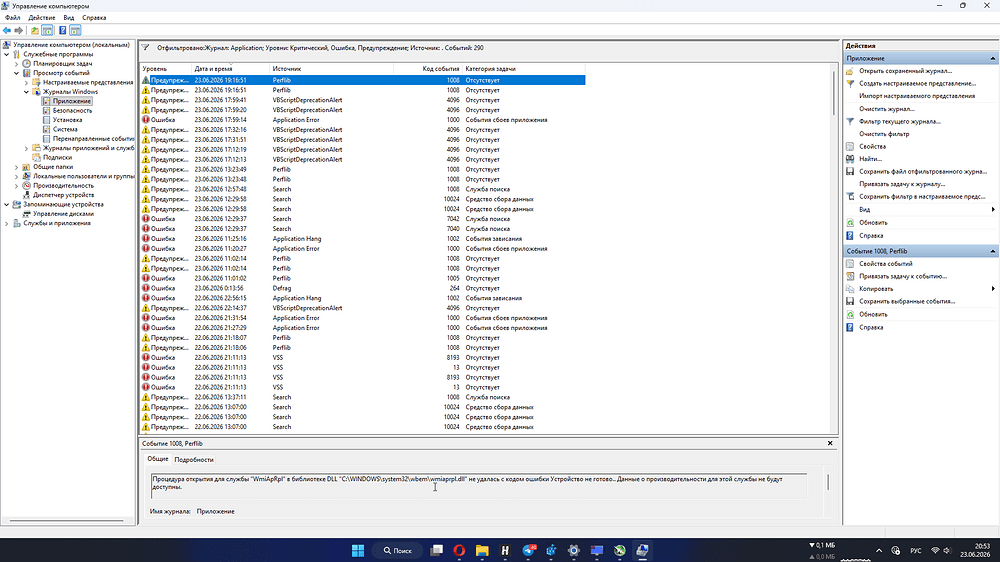The width and height of the screenshot is (1000, 562).
Task: Open the Справка menu
Action: coord(94,18)
